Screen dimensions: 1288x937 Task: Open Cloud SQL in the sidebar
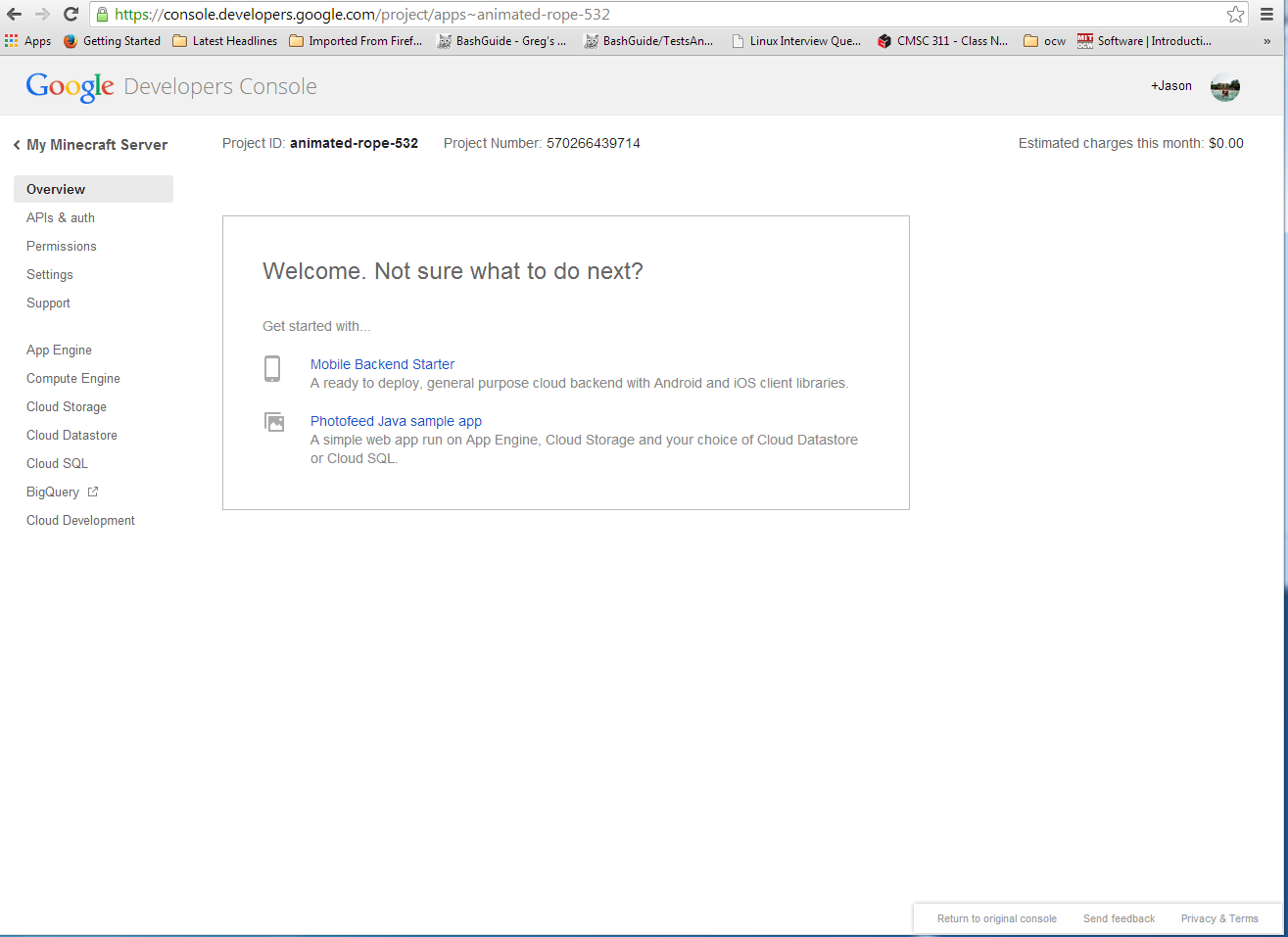(x=57, y=463)
